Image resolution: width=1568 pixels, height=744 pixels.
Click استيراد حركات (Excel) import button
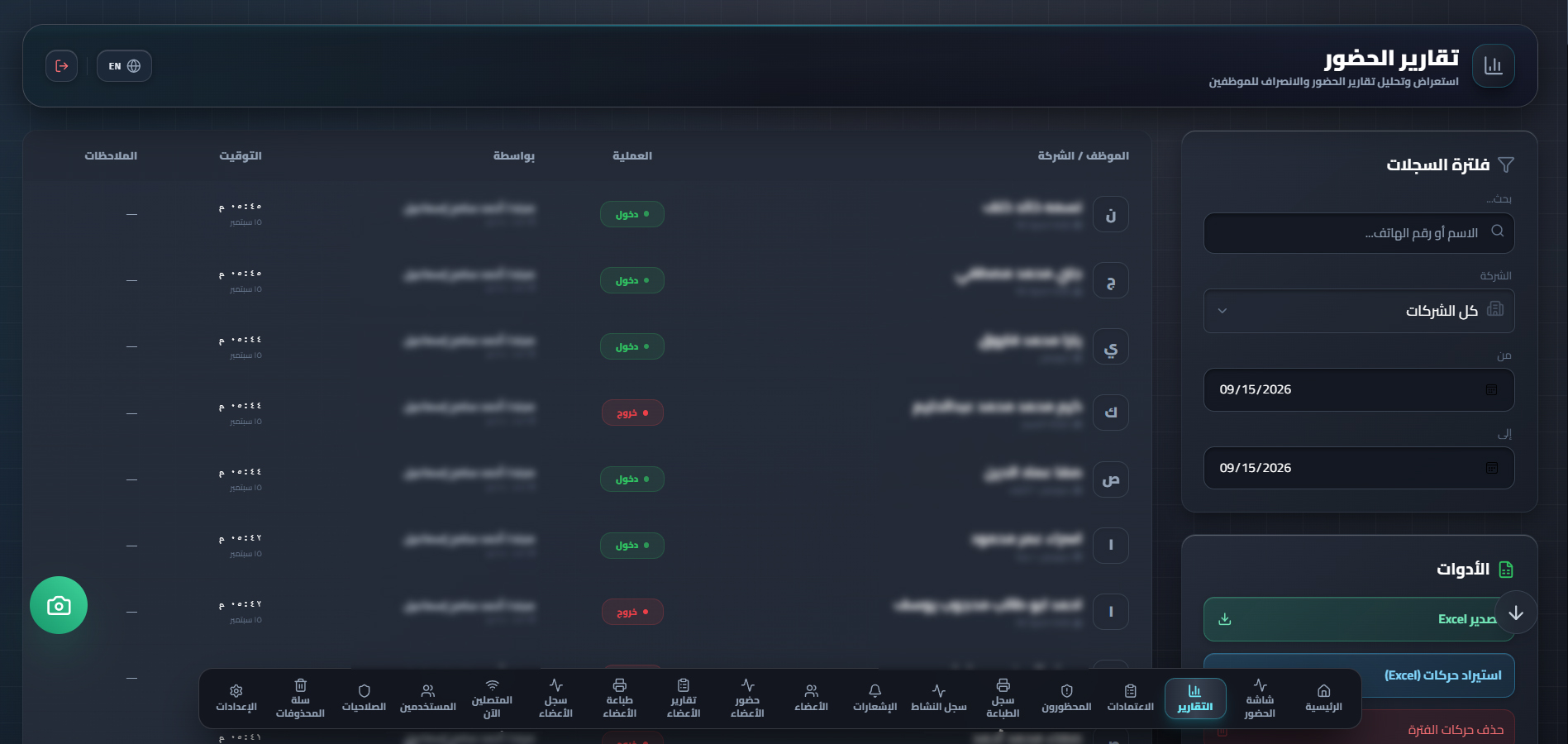coord(1359,675)
